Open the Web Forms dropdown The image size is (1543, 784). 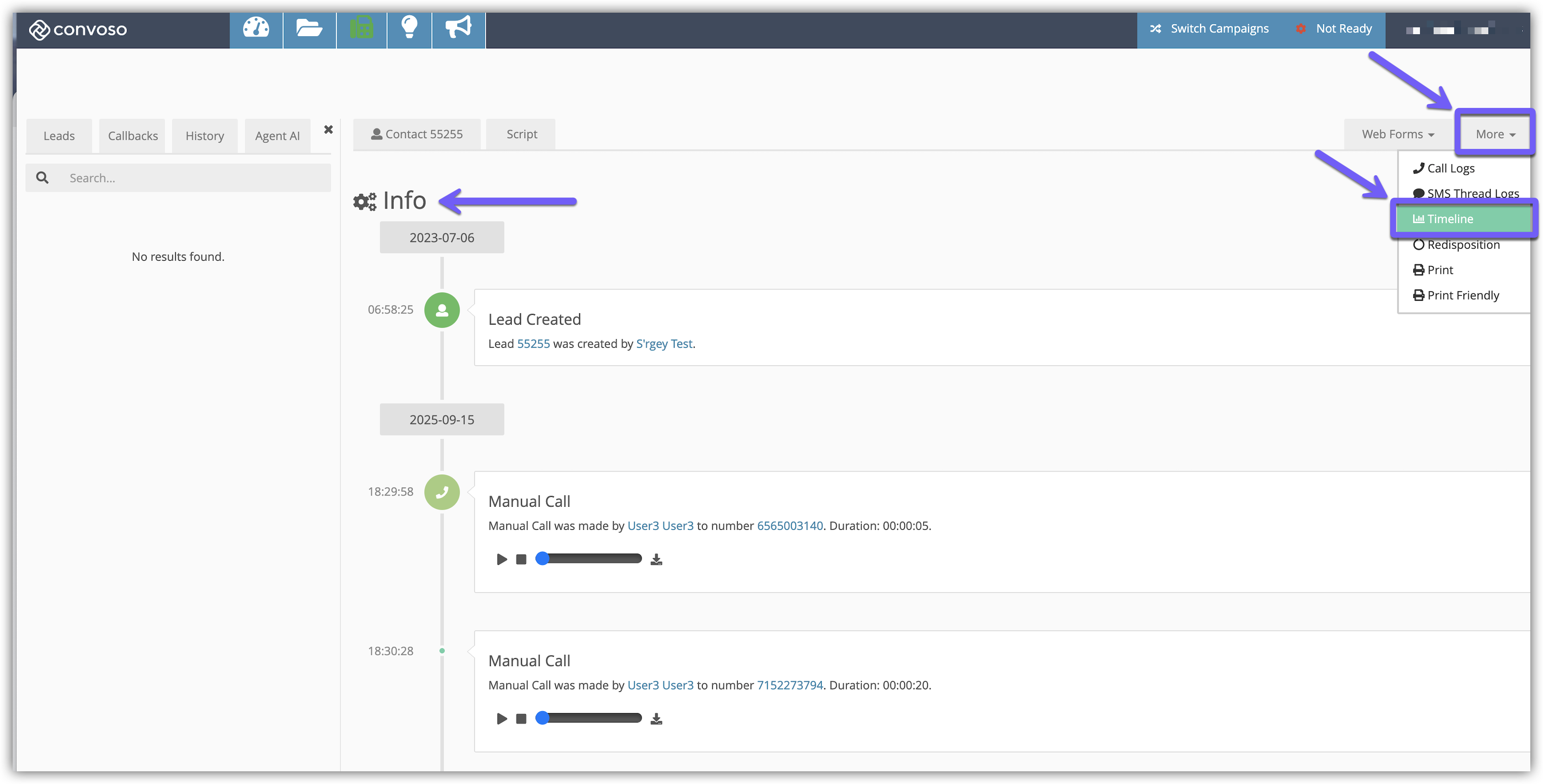click(1397, 134)
